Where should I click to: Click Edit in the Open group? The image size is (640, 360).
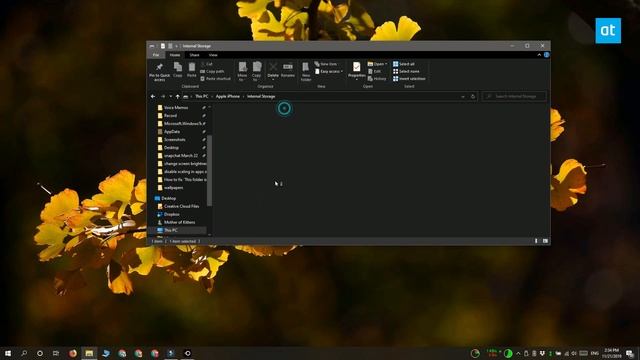(374, 71)
